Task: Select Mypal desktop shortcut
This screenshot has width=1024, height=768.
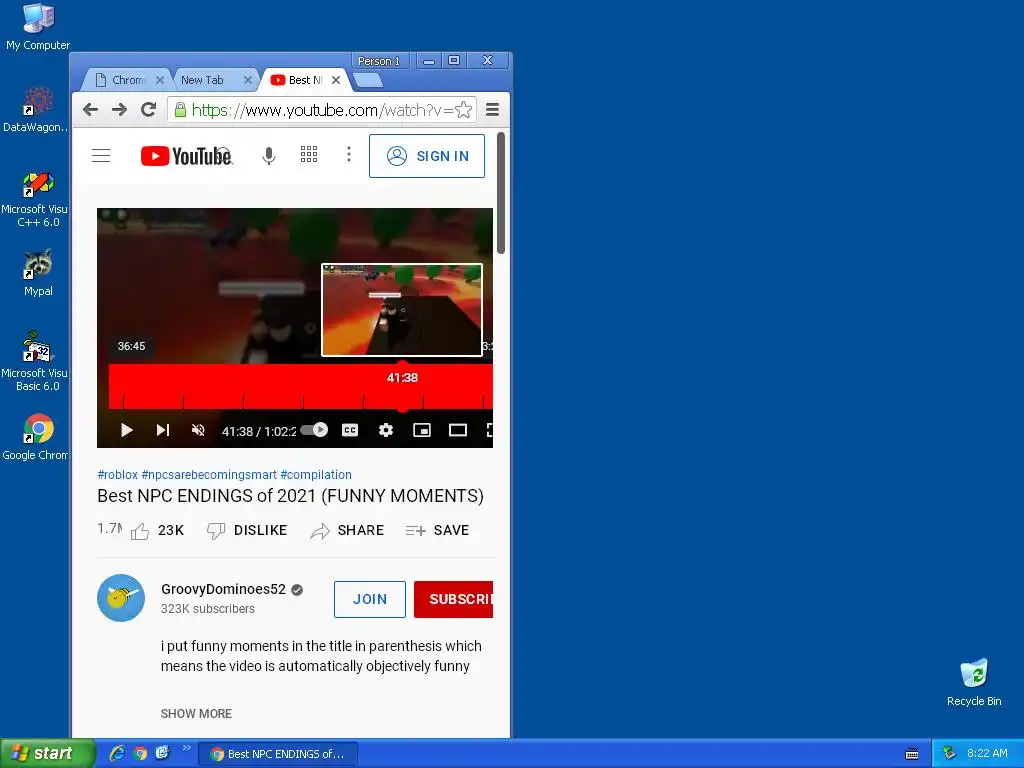Action: tap(38, 273)
